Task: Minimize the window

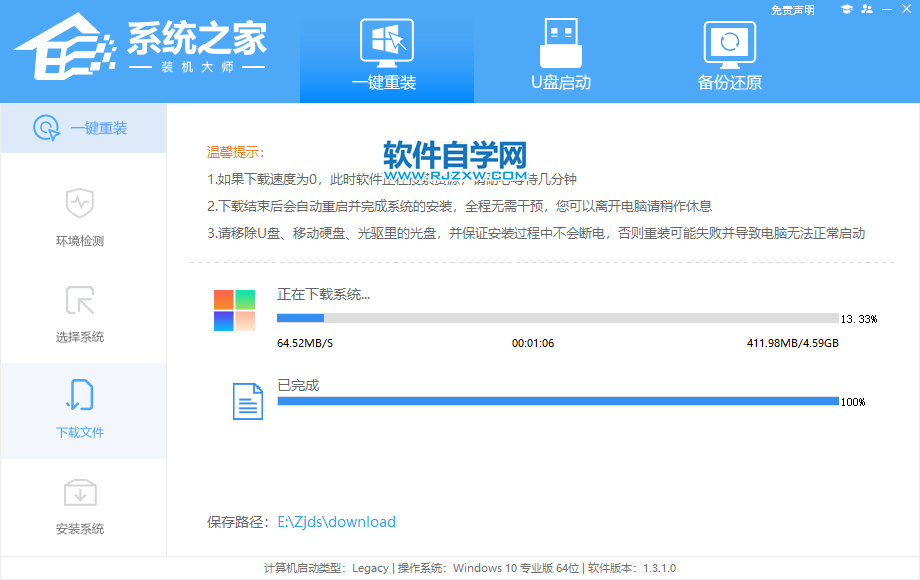Action: pos(887,9)
